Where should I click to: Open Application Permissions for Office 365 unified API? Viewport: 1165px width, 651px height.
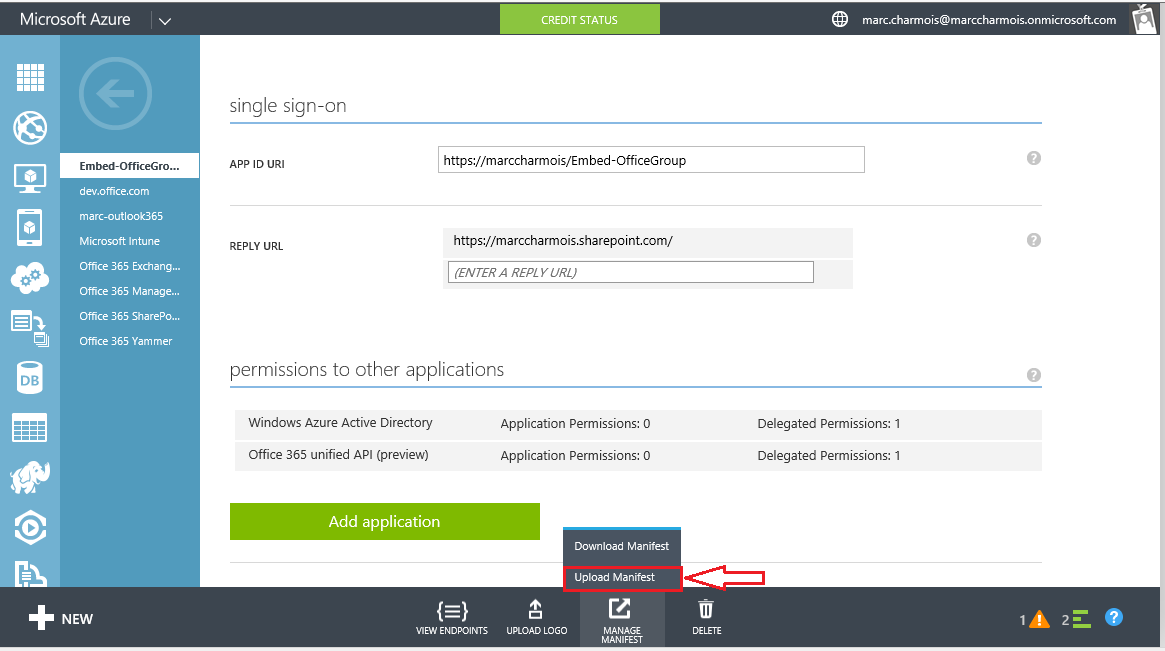click(x=575, y=456)
